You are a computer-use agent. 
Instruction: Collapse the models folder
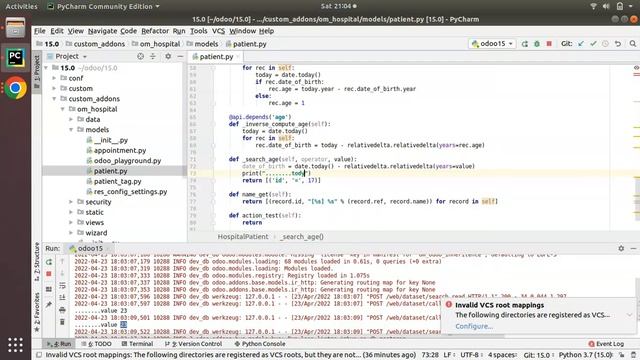pos(71,129)
